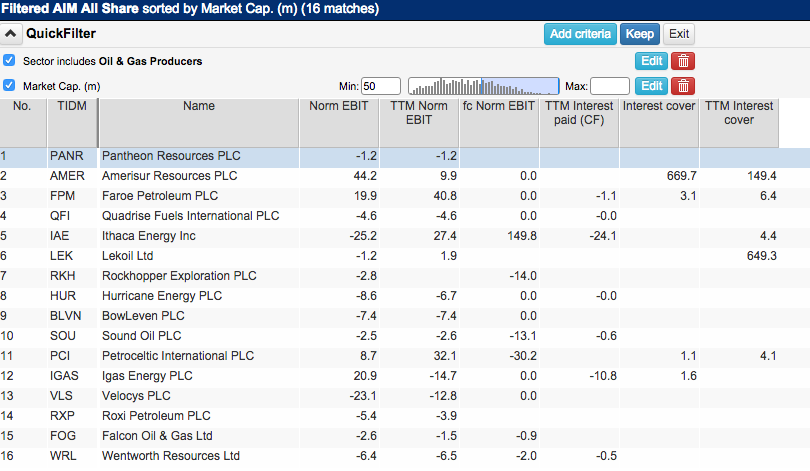Sort by the Interest cover column header
The height and width of the screenshot is (471, 810).
point(659,123)
